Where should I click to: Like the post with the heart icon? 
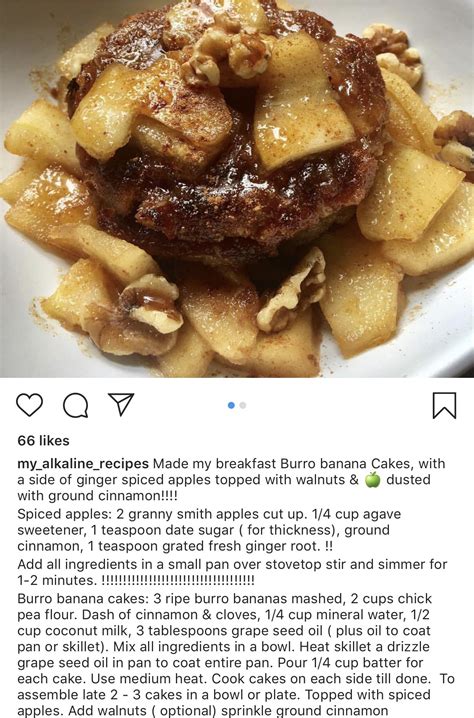coord(29,405)
